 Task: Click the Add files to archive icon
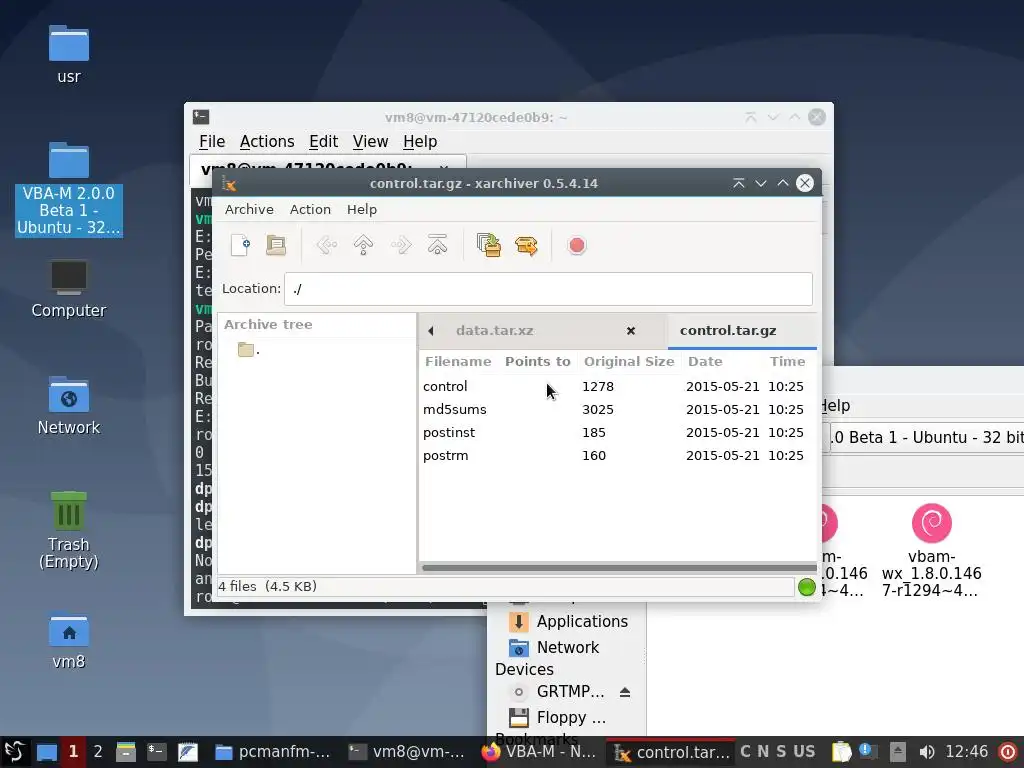(x=489, y=246)
